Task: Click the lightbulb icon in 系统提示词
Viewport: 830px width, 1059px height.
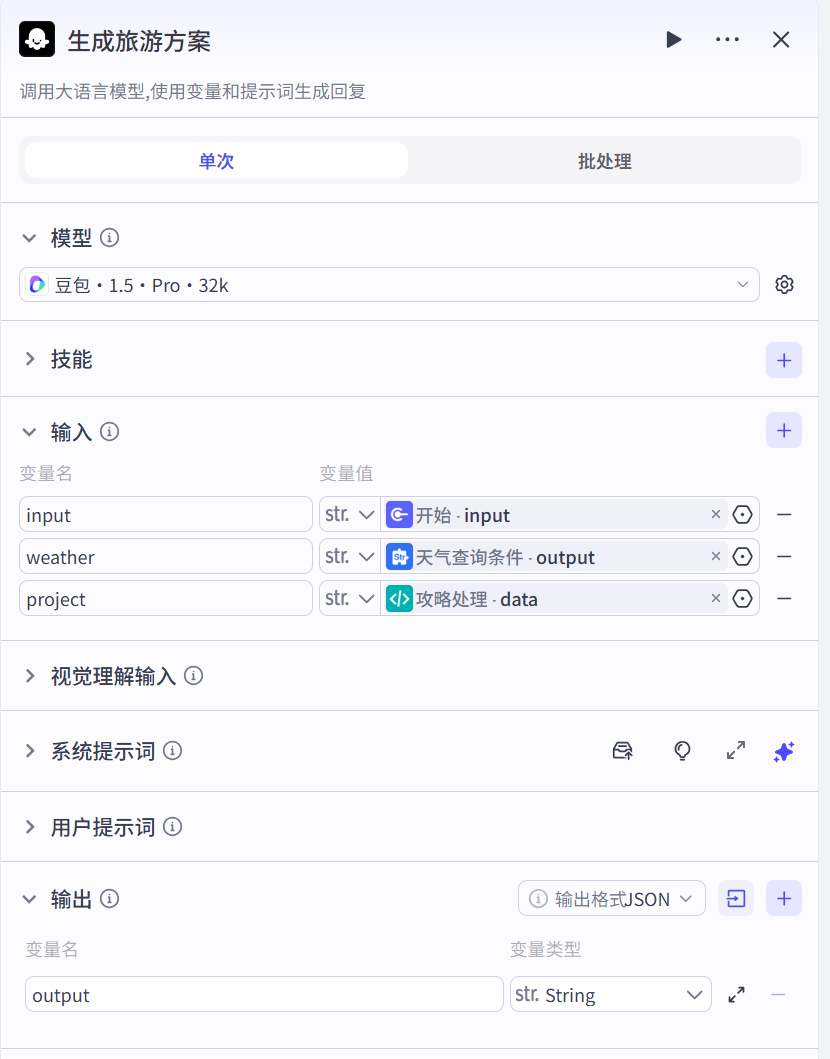Action: click(x=682, y=751)
